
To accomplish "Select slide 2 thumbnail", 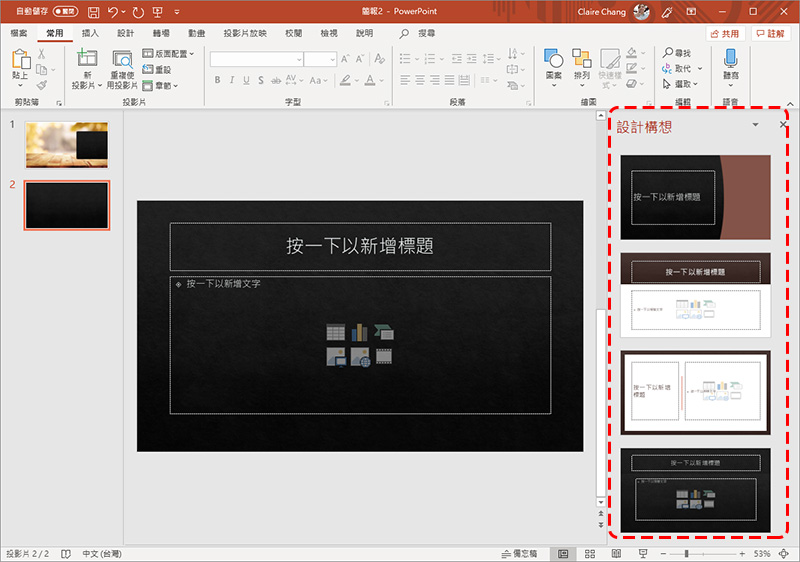I will pyautogui.click(x=67, y=206).
